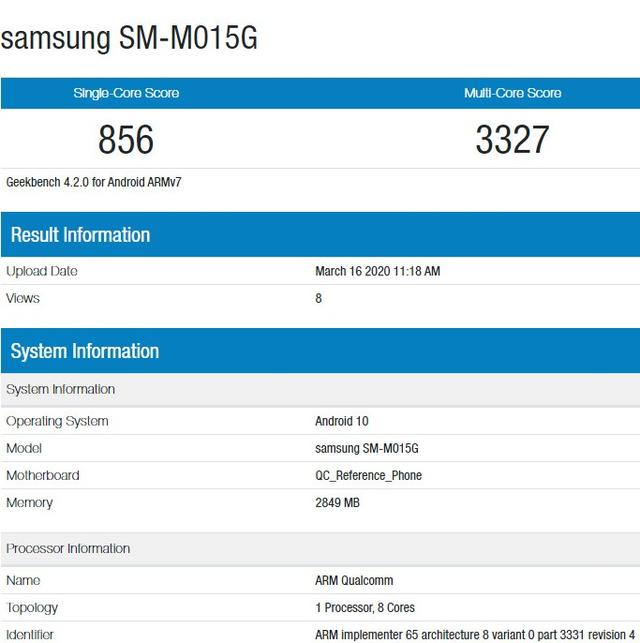Image resolution: width=640 pixels, height=643 pixels.
Task: Click the 'samsung SM-M015G' page title
Action: (129, 38)
